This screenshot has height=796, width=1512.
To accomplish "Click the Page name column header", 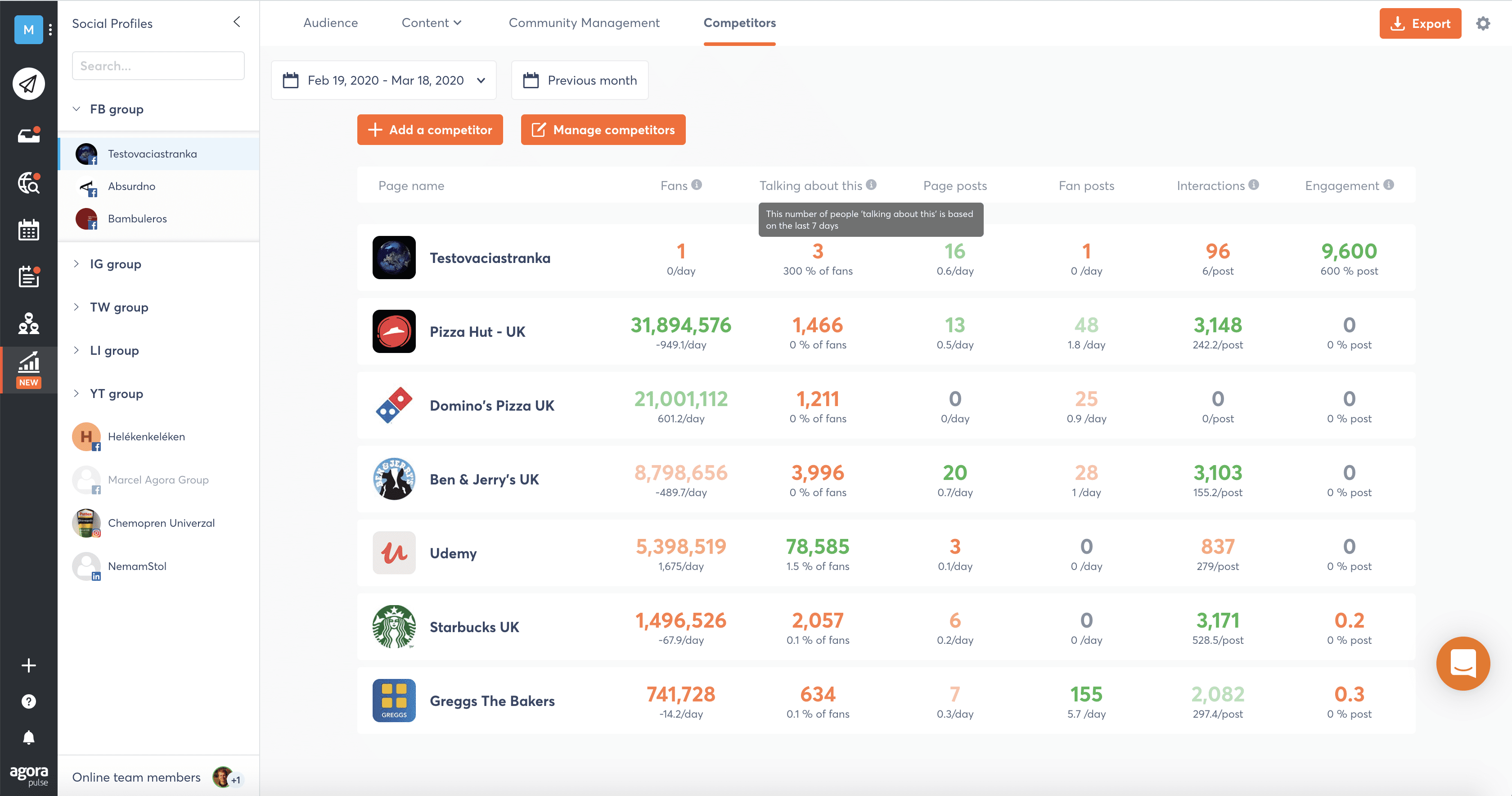I will pyautogui.click(x=411, y=185).
